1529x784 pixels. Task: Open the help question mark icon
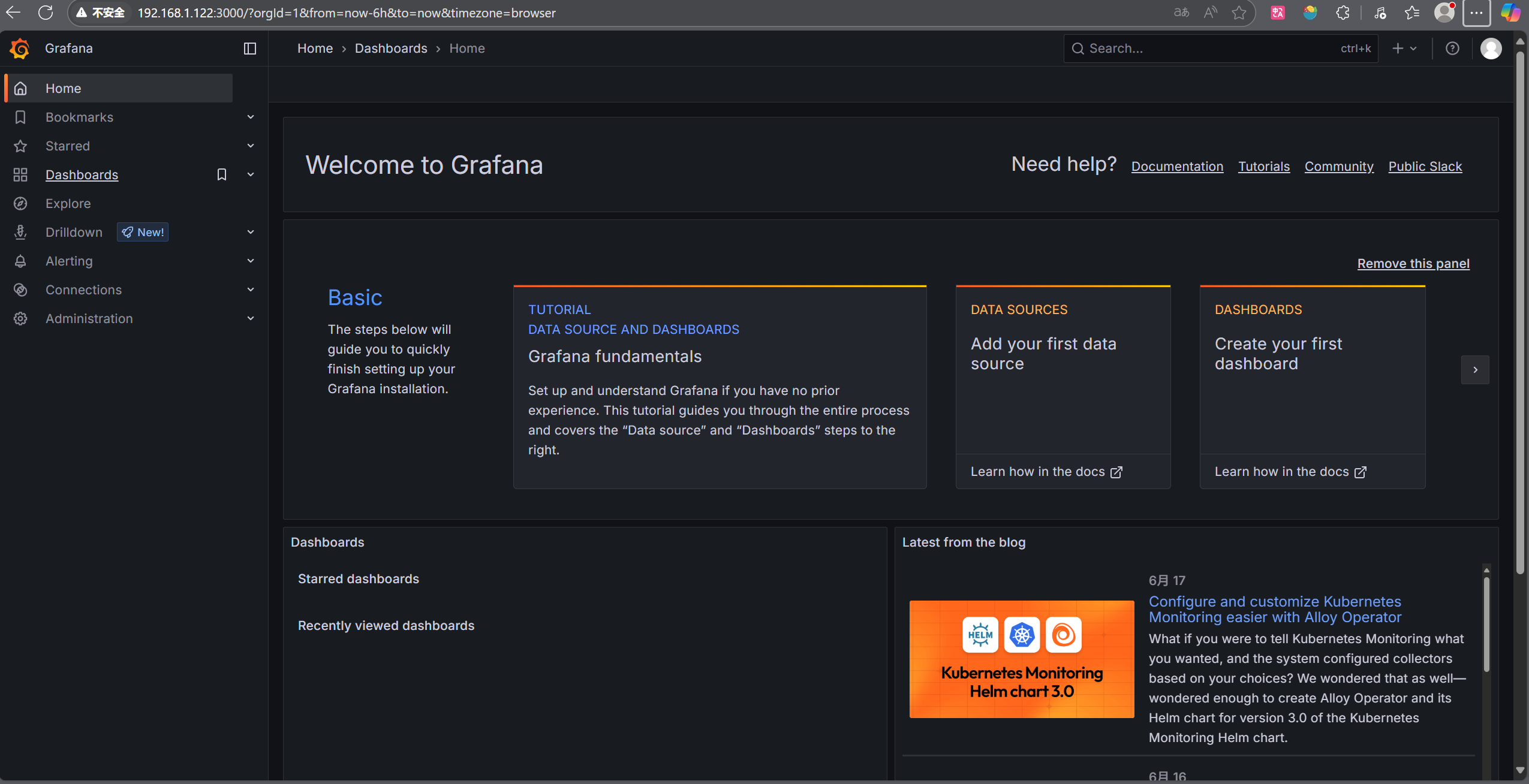click(x=1452, y=49)
